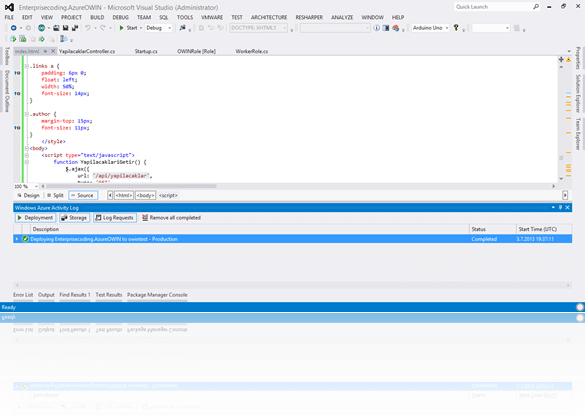
Task: Select the <body> breadcrumb tag
Action: [146, 195]
